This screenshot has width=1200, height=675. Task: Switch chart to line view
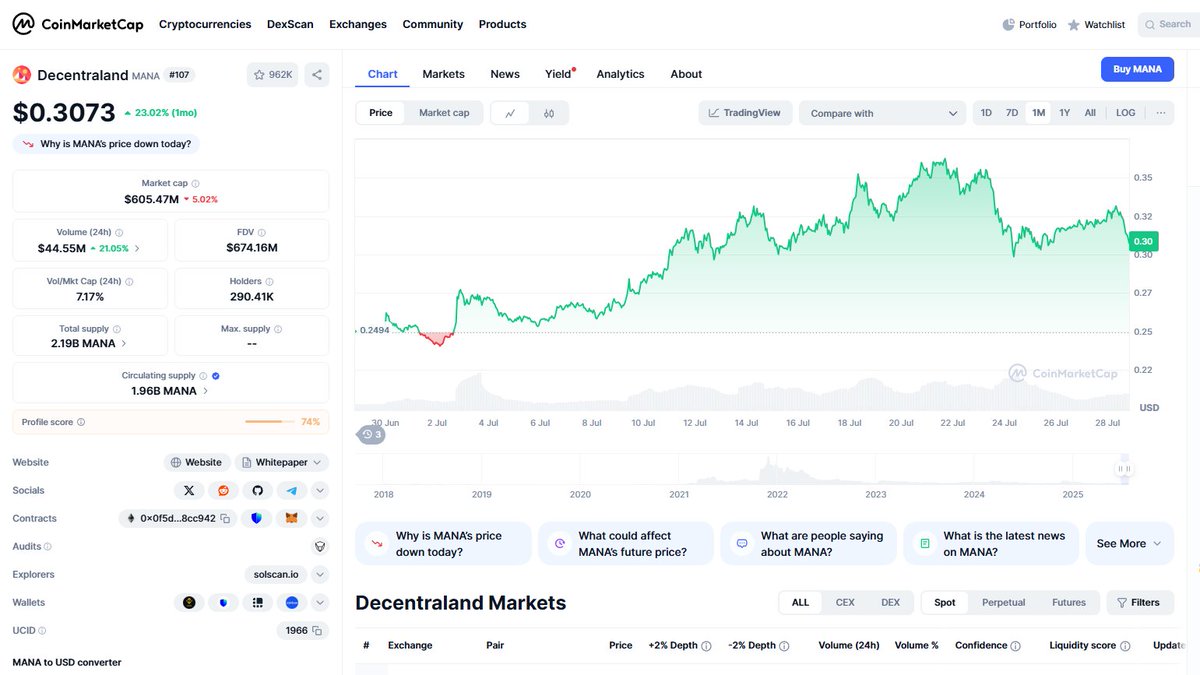510,113
